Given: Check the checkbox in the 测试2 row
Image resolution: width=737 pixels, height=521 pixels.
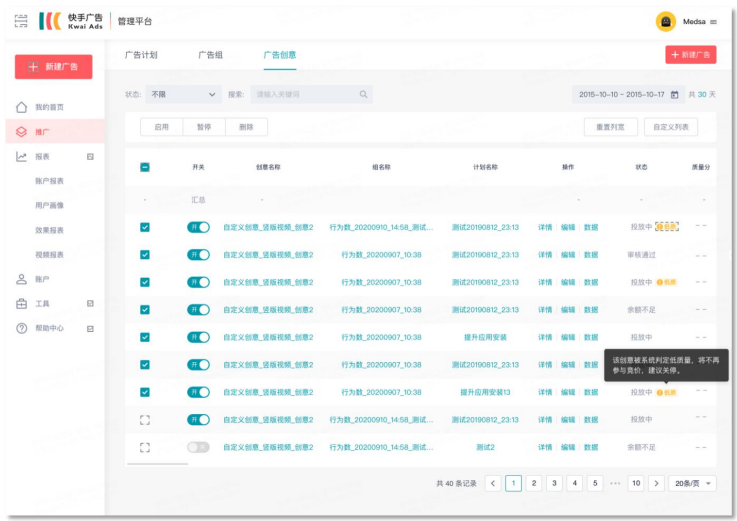Looking at the screenshot, I should (145, 447).
